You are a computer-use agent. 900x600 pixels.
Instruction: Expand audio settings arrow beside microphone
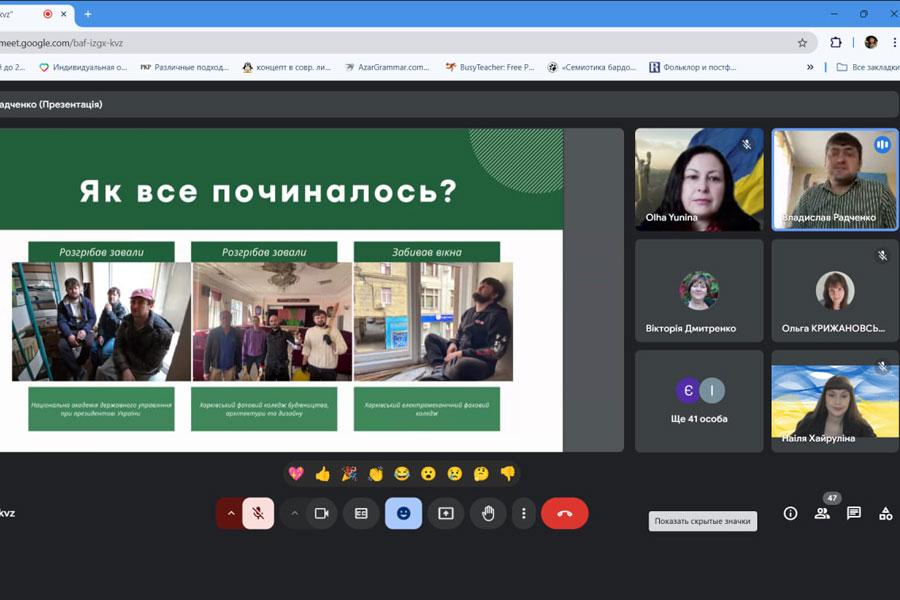[231, 513]
